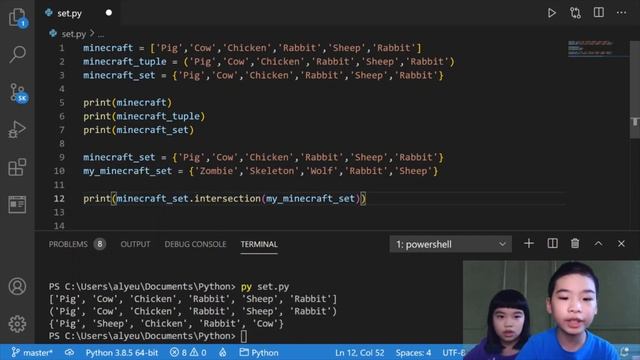Open the Search view in activity bar
This screenshot has width=640, height=360.
click(17, 54)
